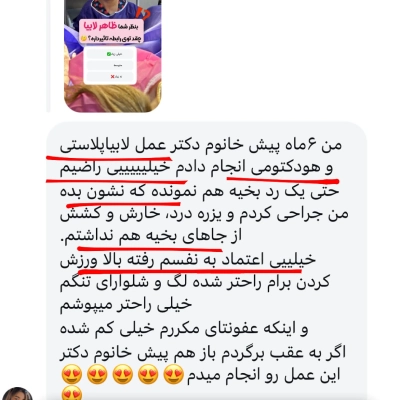Click the last text line این عمل رو
Image resolution: width=400 pixels, height=400 pixels.
pyautogui.click(x=263, y=375)
